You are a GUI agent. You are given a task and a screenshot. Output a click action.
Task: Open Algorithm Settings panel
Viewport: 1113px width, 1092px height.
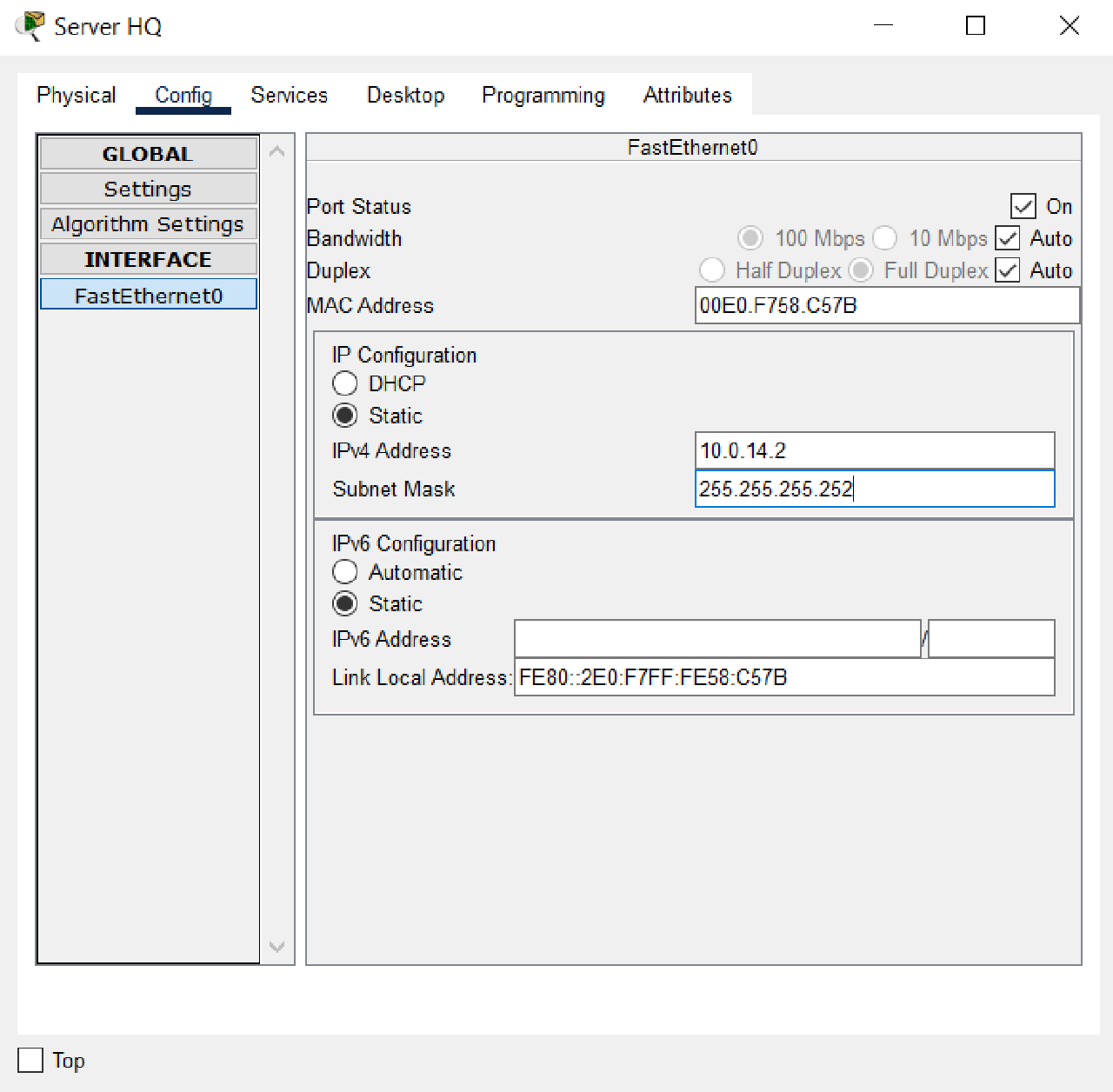pyautogui.click(x=148, y=223)
